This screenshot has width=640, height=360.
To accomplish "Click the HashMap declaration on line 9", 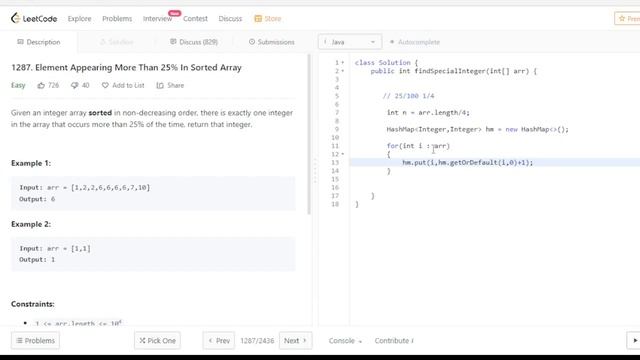I will pyautogui.click(x=477, y=129).
